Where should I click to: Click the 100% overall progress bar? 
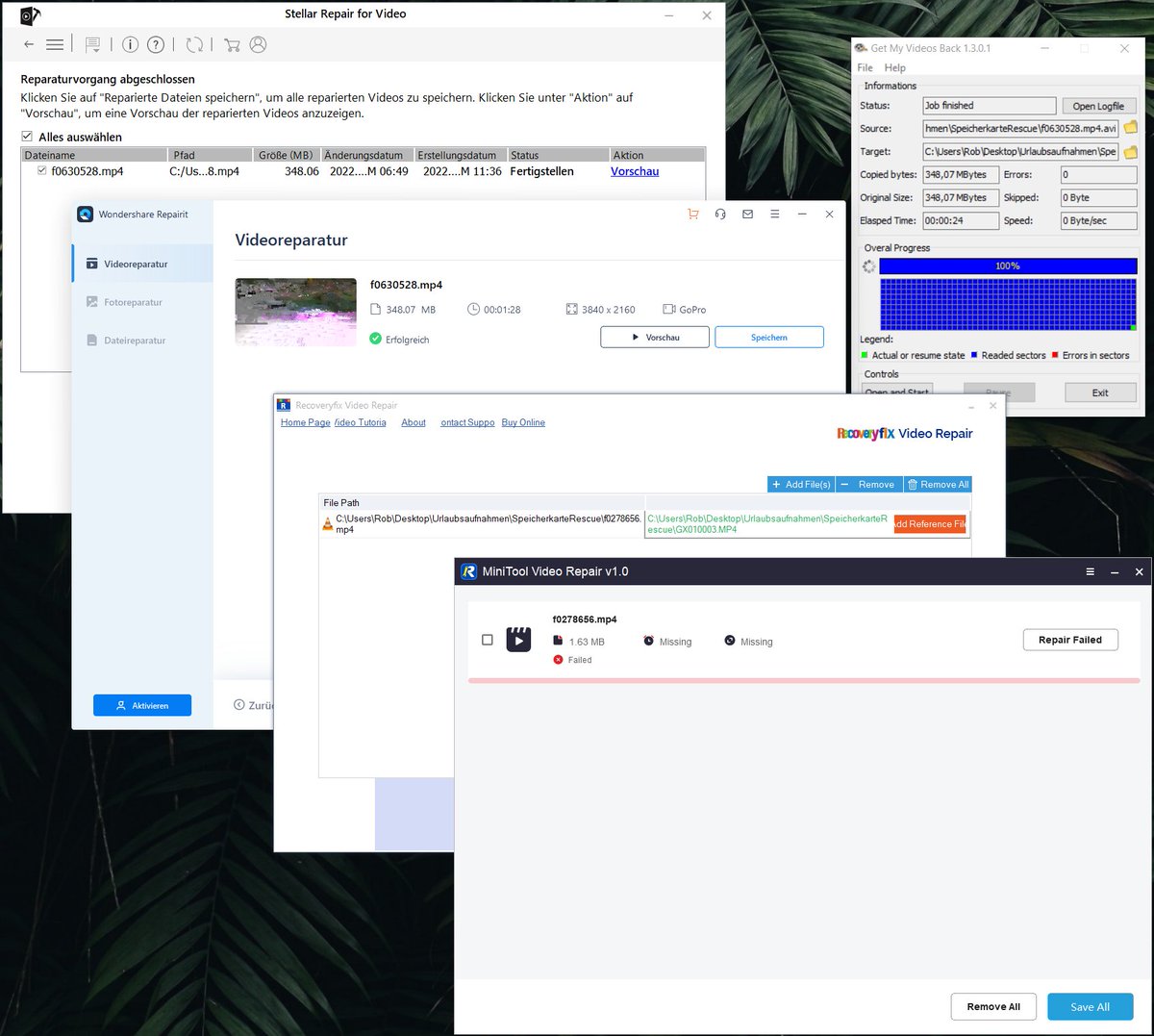[1008, 266]
